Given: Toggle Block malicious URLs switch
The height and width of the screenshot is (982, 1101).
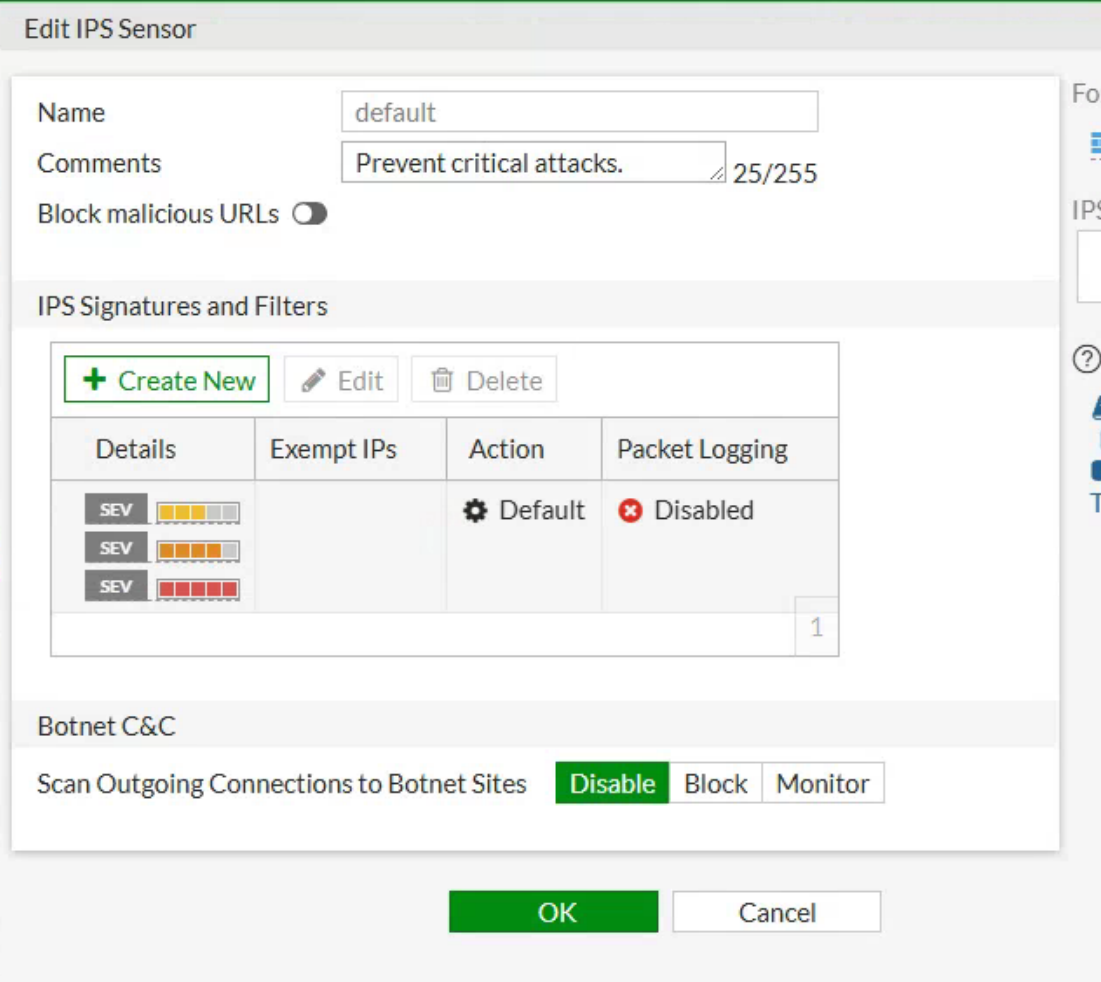Looking at the screenshot, I should [310, 214].
